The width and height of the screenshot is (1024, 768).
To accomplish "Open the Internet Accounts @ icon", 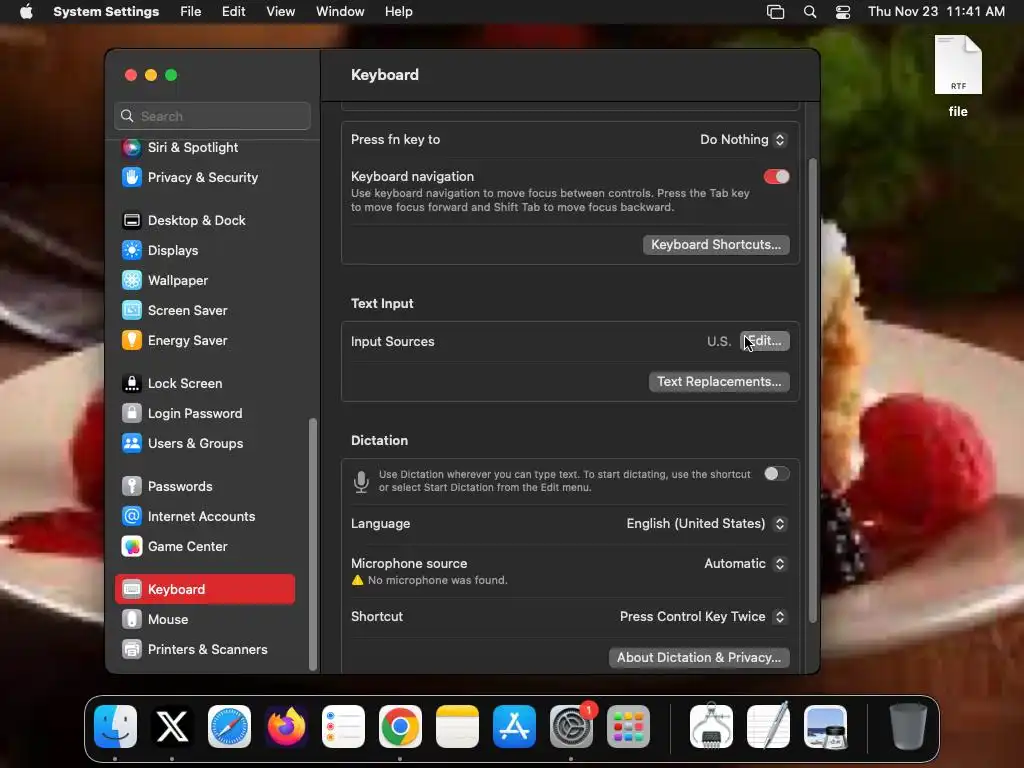I will 132,517.
